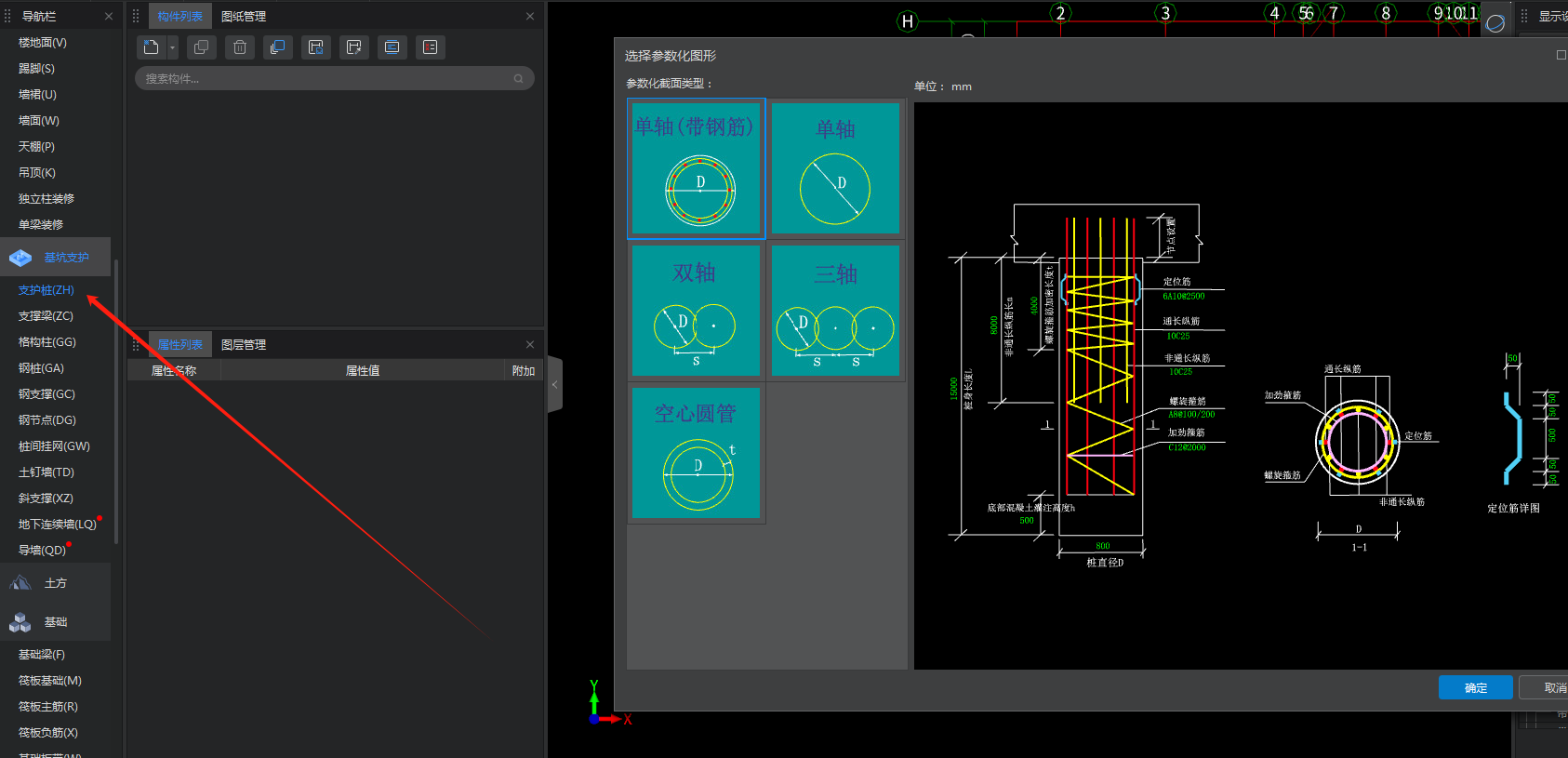Select 筏板主筋(R) in navigation
This screenshot has height=758, width=1568.
(48, 707)
